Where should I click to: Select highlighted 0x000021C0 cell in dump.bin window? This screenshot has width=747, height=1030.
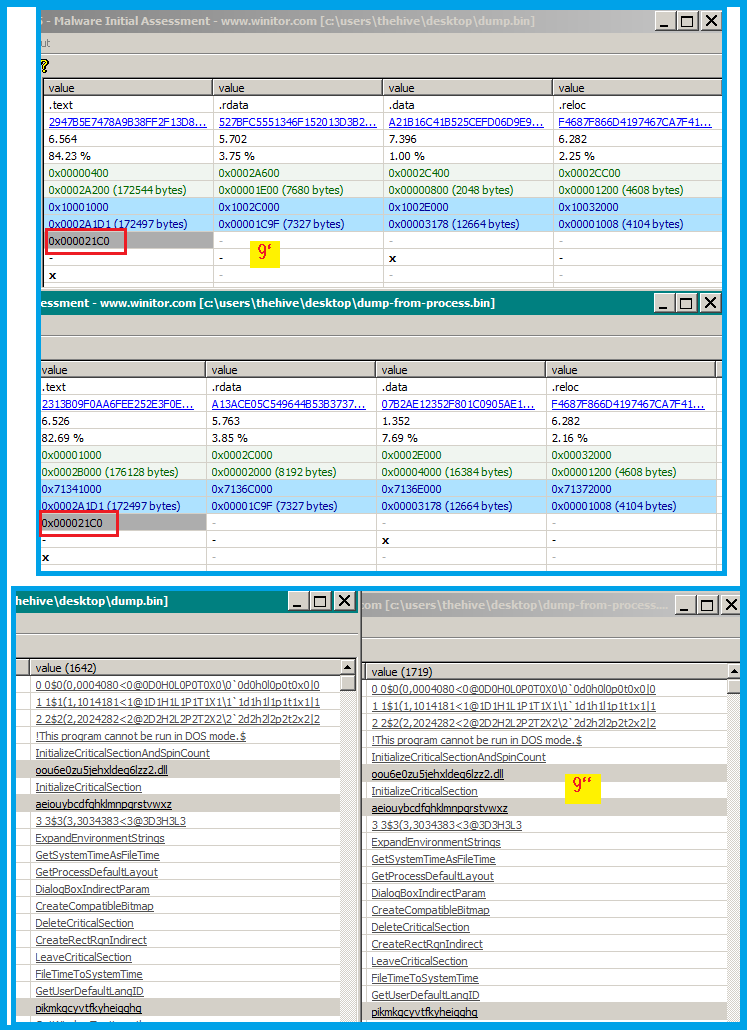(85, 241)
